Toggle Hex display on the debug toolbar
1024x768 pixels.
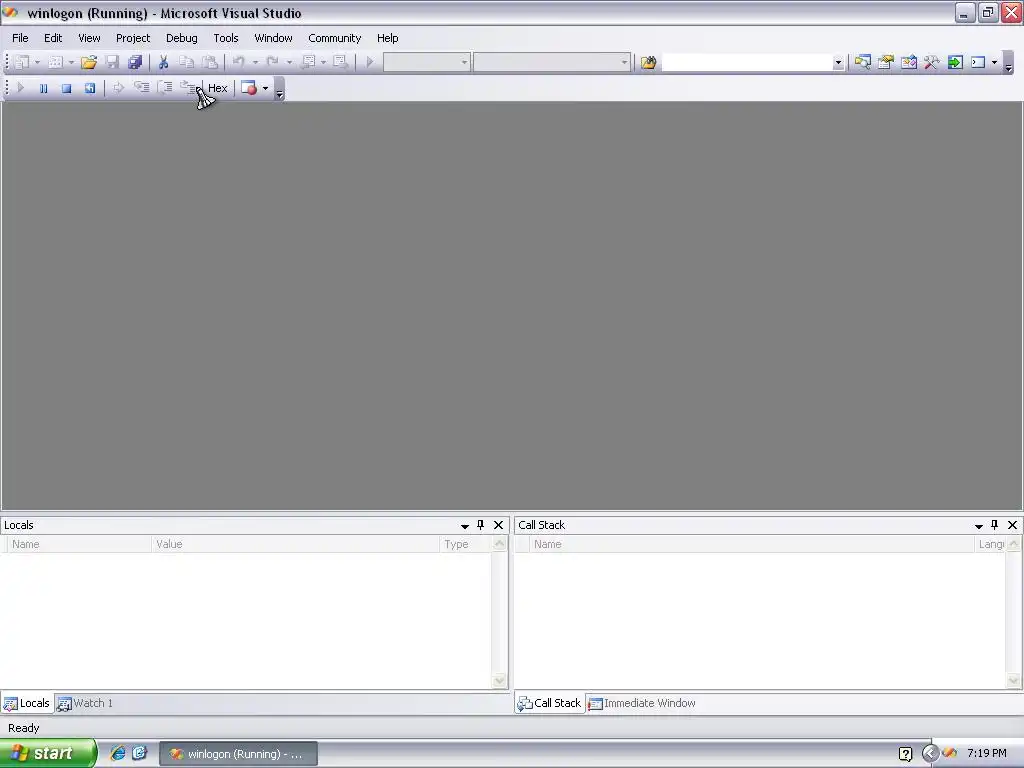[217, 88]
